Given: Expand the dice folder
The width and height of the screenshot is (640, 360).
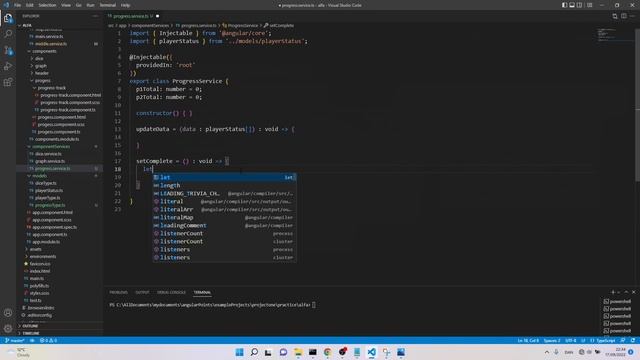Looking at the screenshot, I should 39,58.
